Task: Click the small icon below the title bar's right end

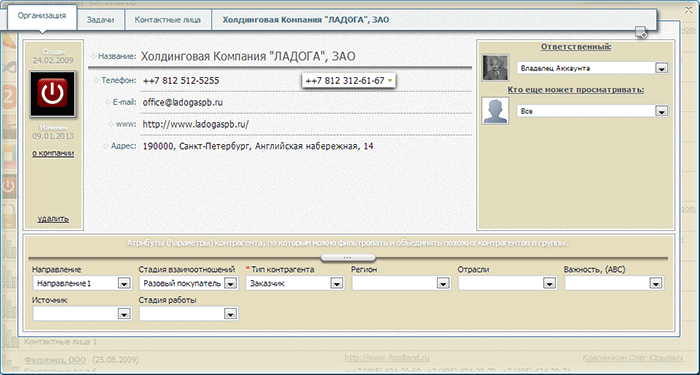Action: click(641, 32)
